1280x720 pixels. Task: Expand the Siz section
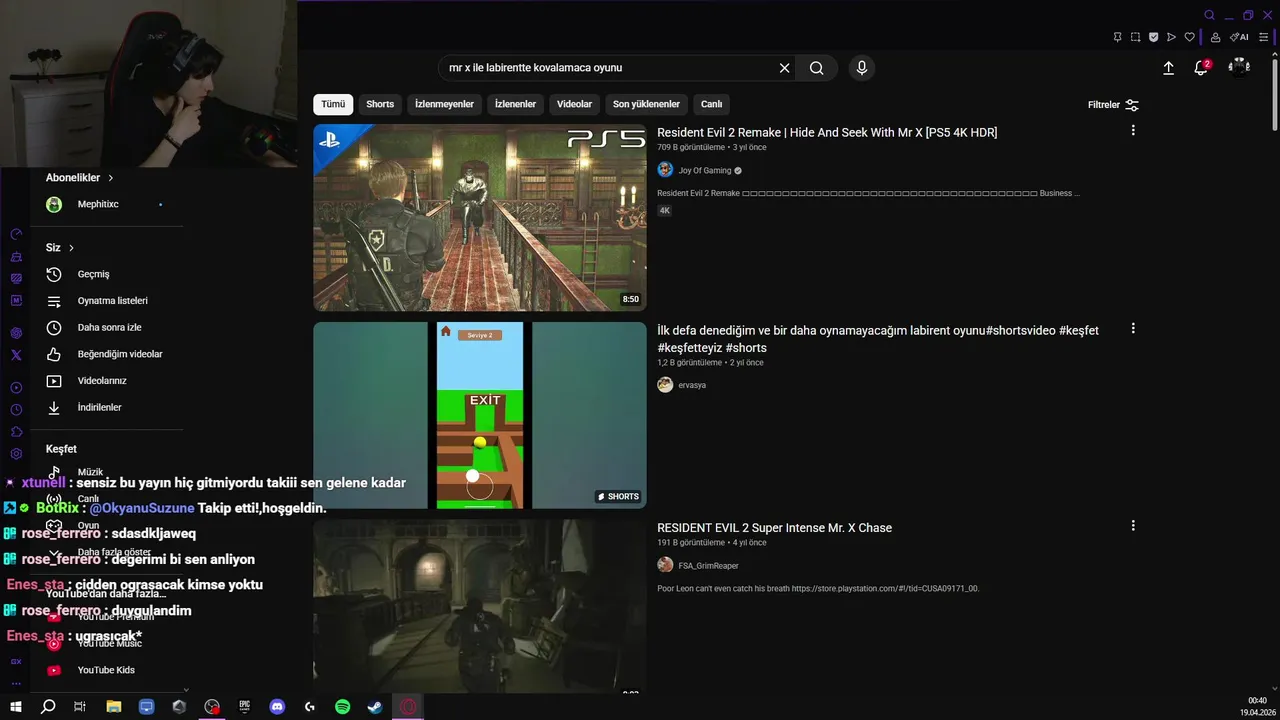point(60,248)
